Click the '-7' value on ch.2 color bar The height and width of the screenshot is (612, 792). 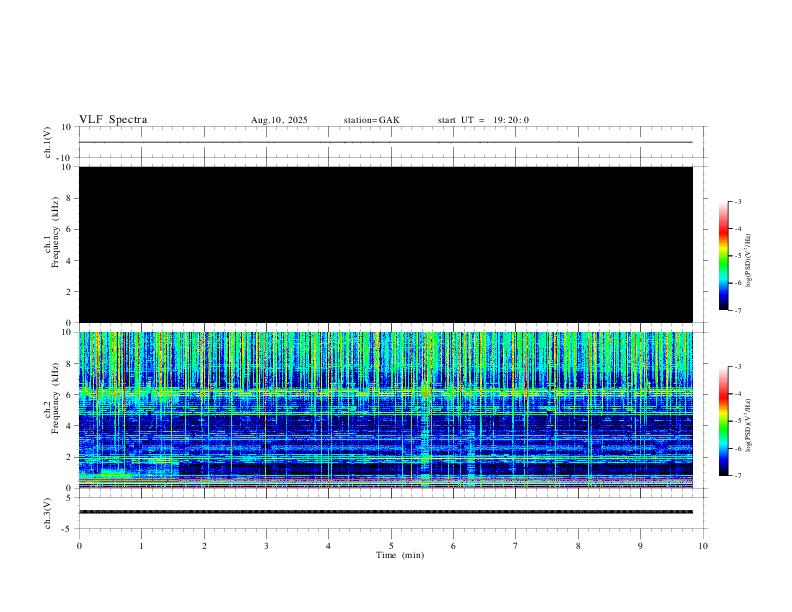pos(738,475)
